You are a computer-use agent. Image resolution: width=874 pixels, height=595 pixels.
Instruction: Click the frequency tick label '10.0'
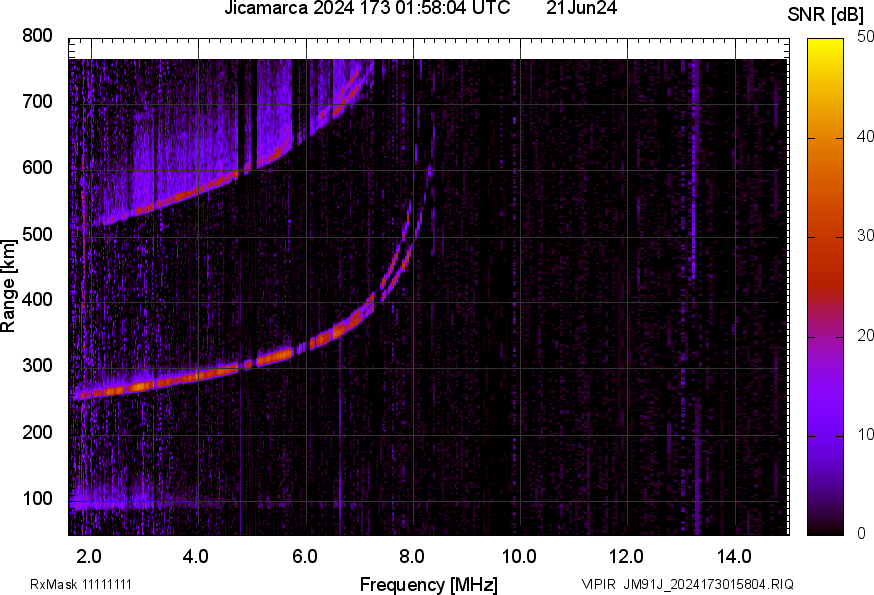coord(519,557)
